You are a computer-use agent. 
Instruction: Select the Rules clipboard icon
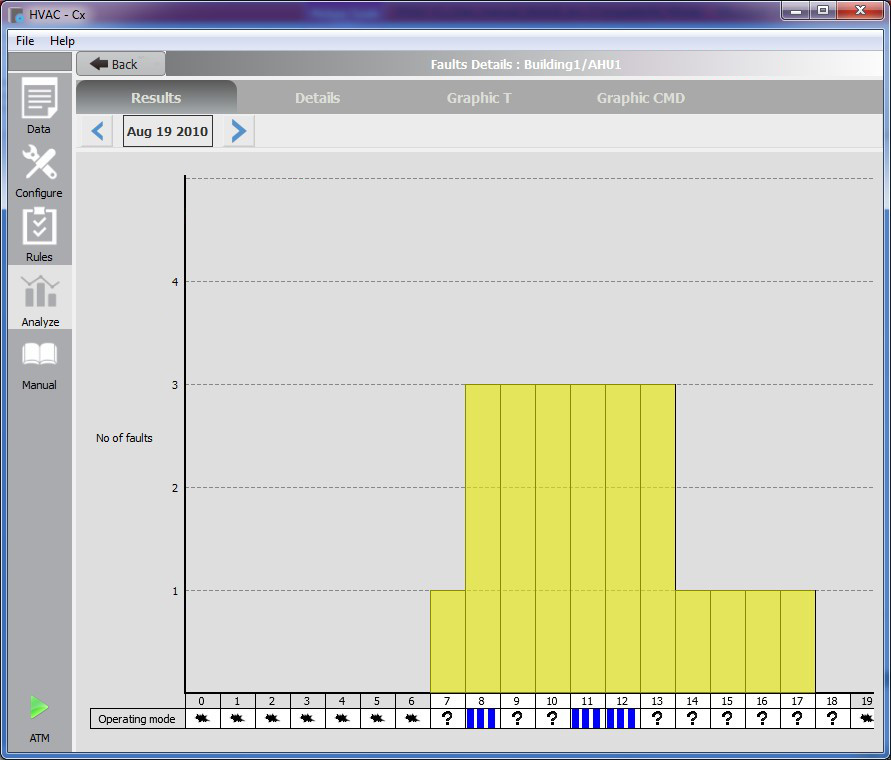pos(39,233)
